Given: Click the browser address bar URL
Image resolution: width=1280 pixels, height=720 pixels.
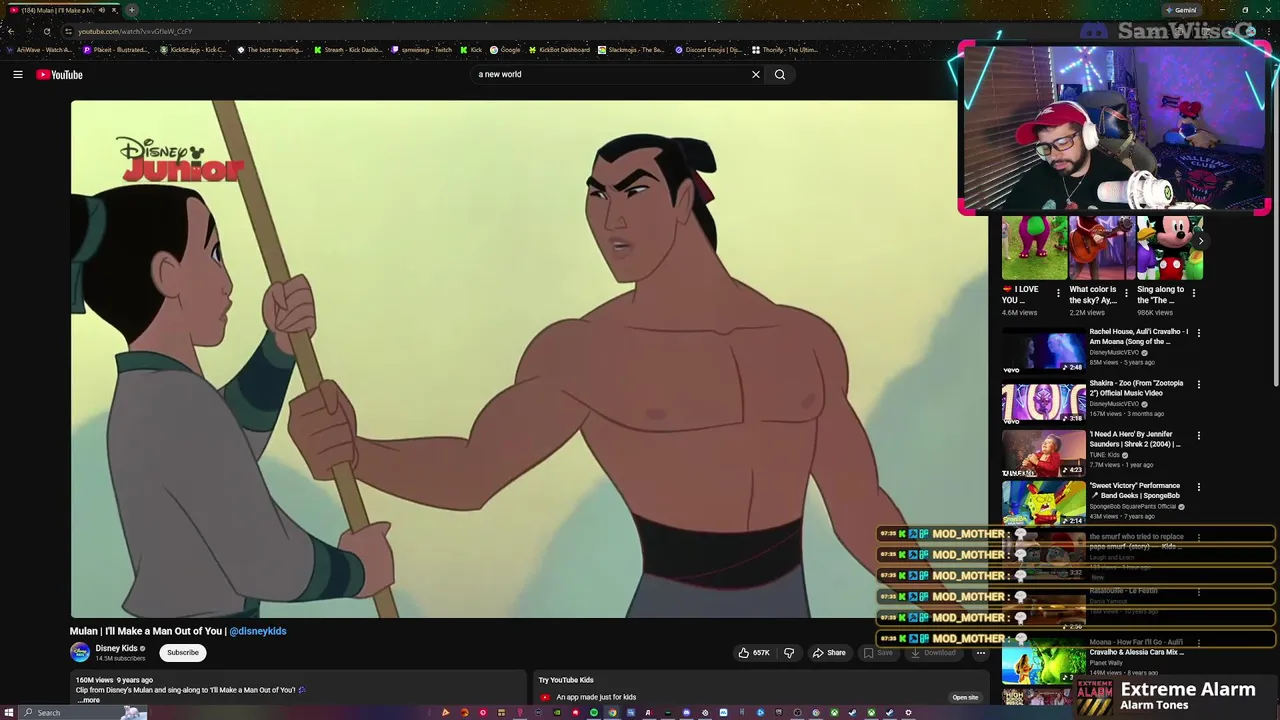Looking at the screenshot, I should (135, 31).
